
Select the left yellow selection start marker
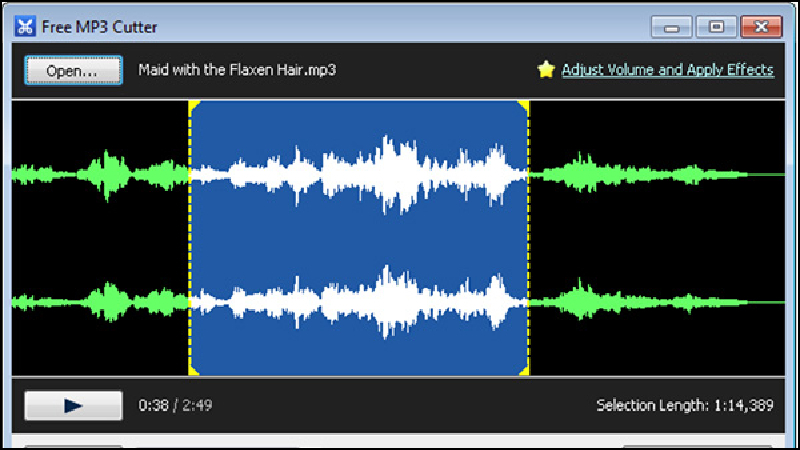190,238
